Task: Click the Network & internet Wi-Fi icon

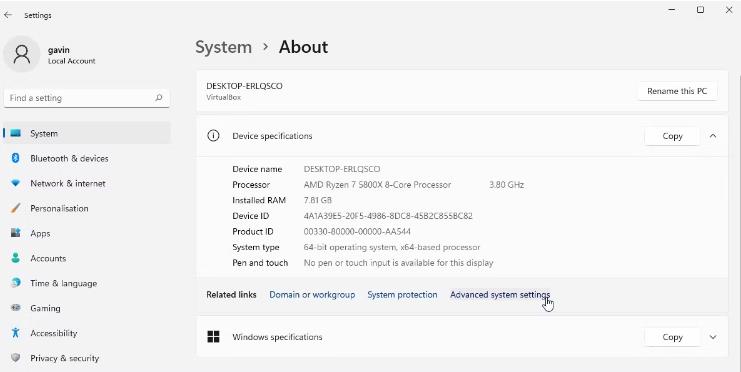Action: [16, 183]
